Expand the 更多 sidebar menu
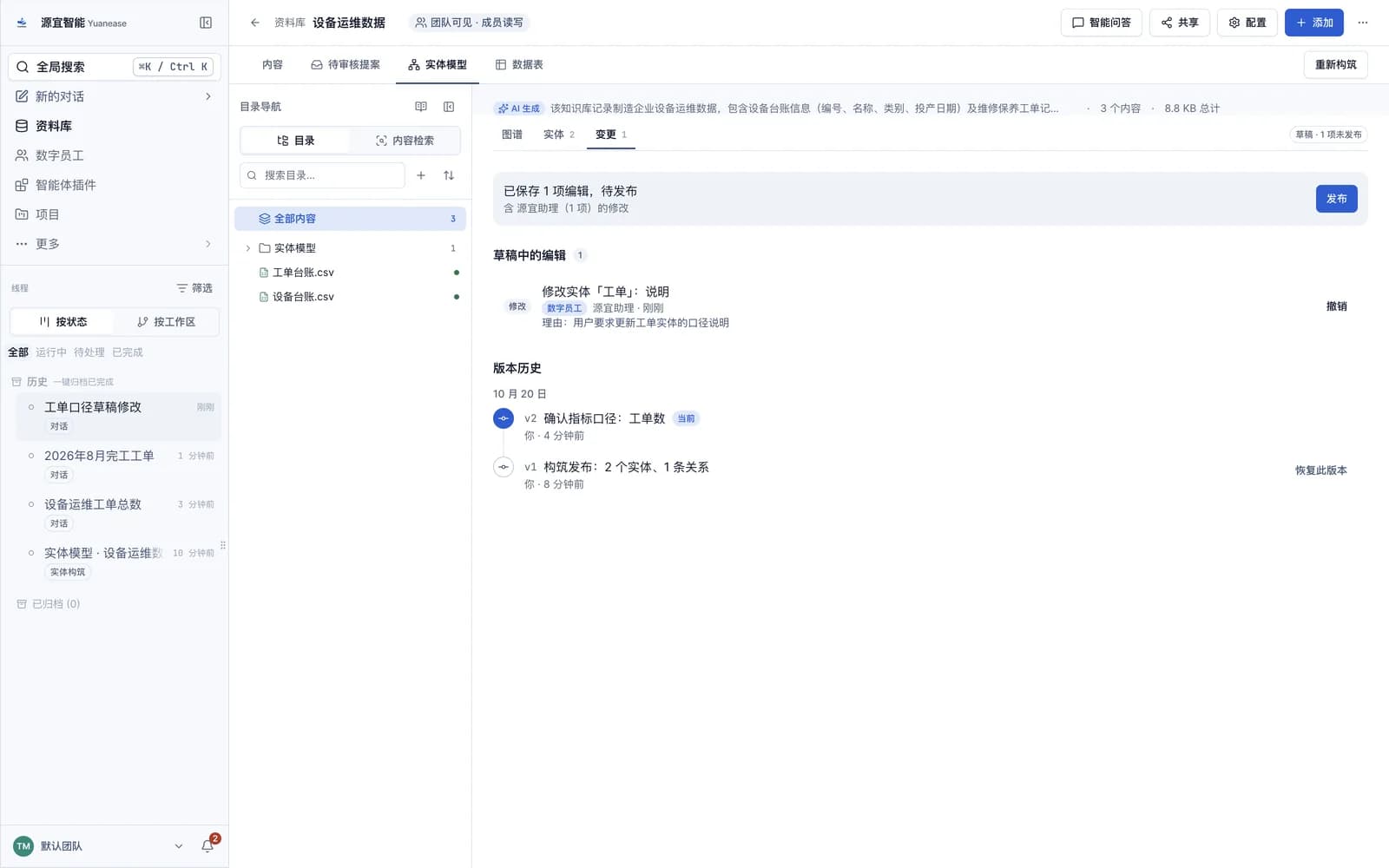Screen dimensions: 1389x868 [115, 244]
